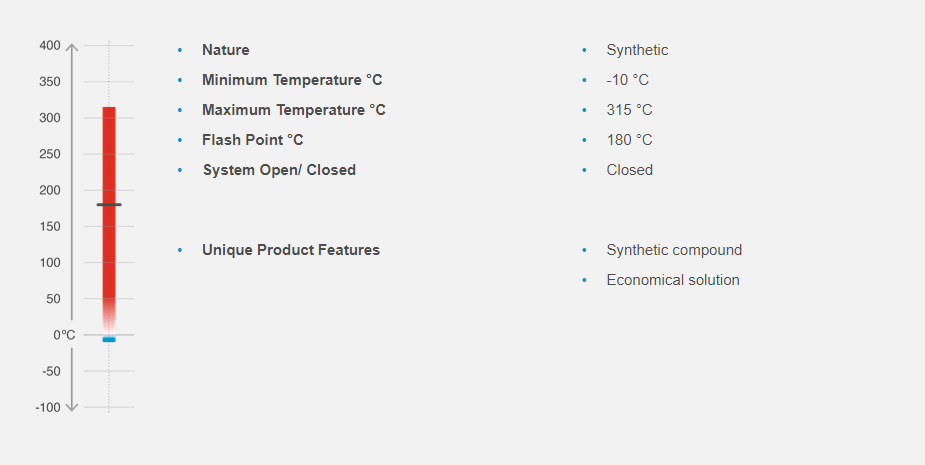The image size is (925, 465).
Task: Click the -10 °C minimum temperature value
Action: pos(628,80)
